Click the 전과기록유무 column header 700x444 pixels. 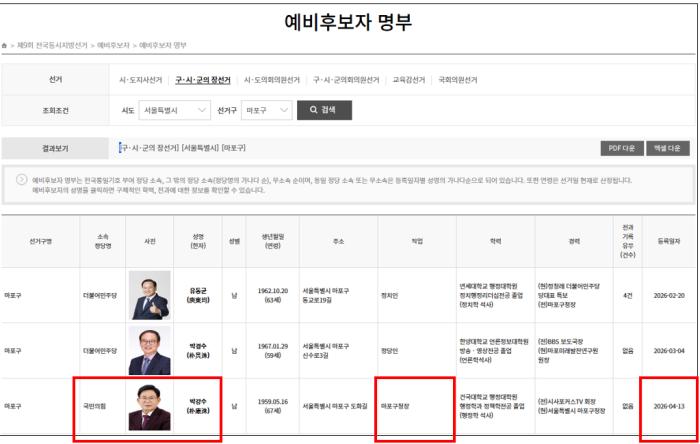point(628,241)
